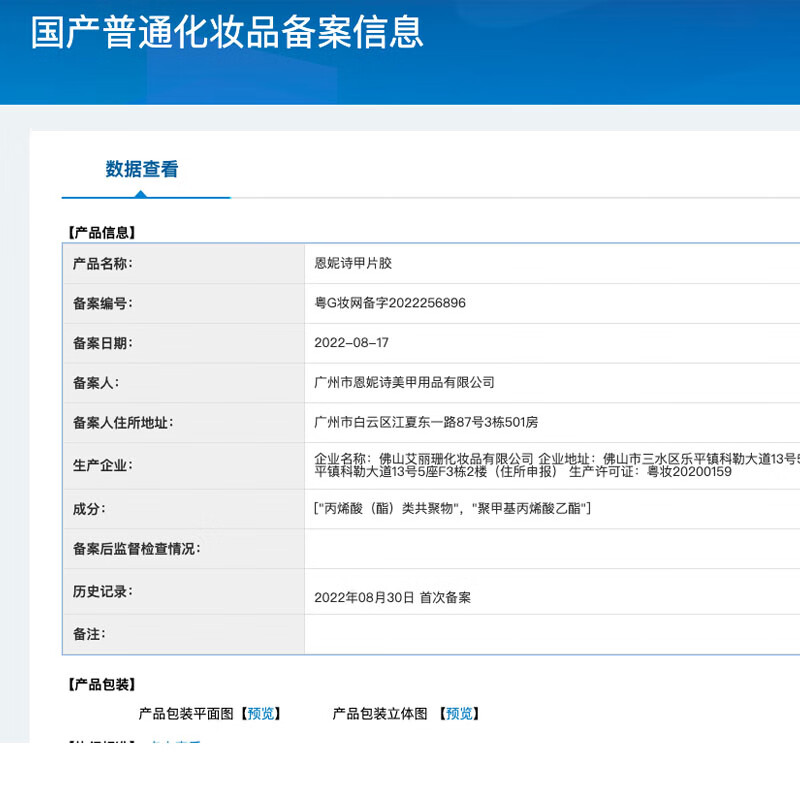Select the registrant 广州市恩妮诗美甲用品有限公司
This screenshot has width=800, height=800.
404,382
